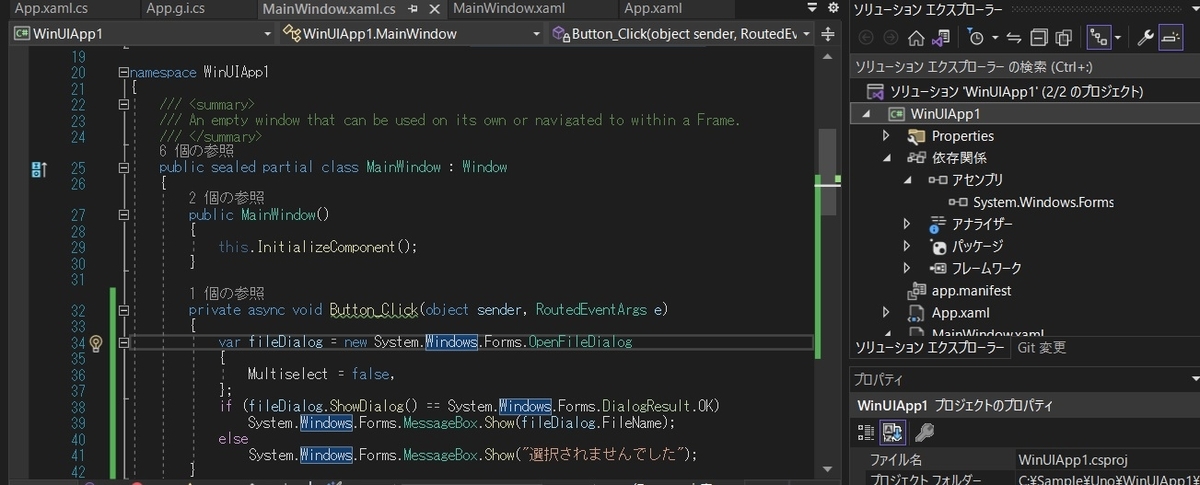The image size is (1200, 485).
Task: Click the grayed Forward arrow in Solution Explorer
Action: point(890,38)
